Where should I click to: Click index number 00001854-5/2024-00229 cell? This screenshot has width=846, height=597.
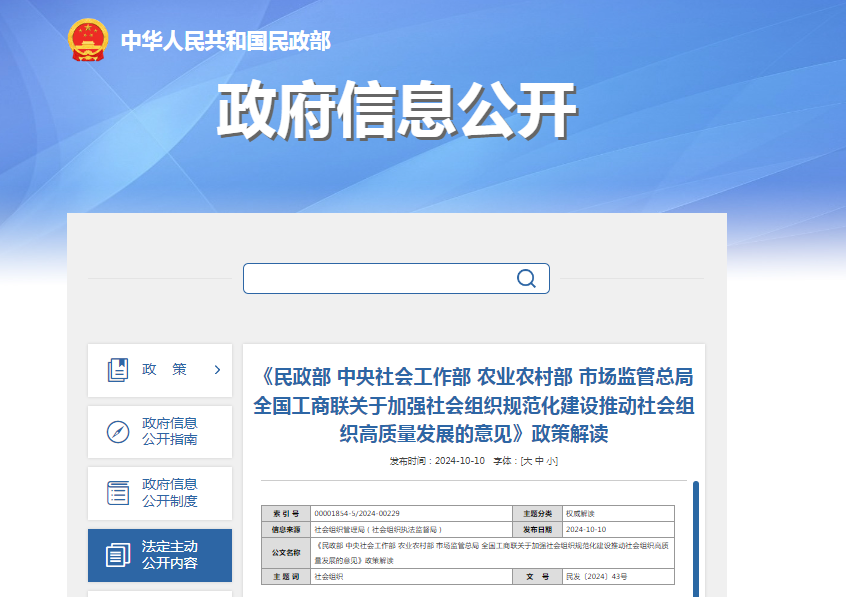tap(411, 513)
